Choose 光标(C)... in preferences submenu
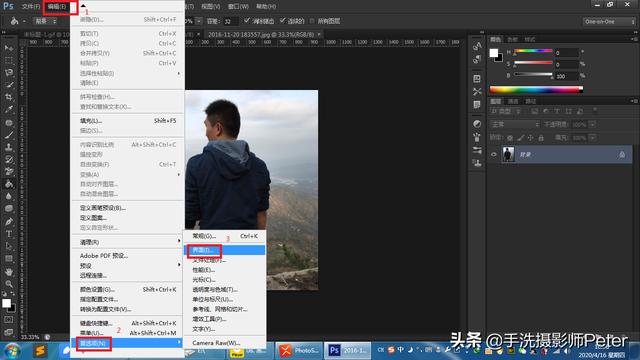The width and height of the screenshot is (640, 360). [x=224, y=280]
